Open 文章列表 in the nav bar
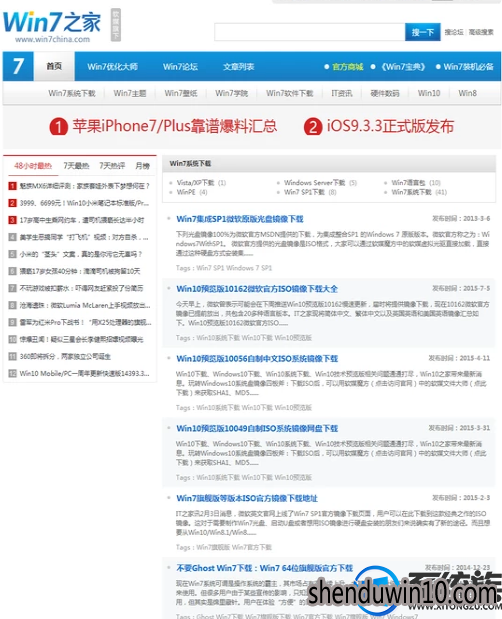The width and height of the screenshot is (502, 619). coord(238,67)
